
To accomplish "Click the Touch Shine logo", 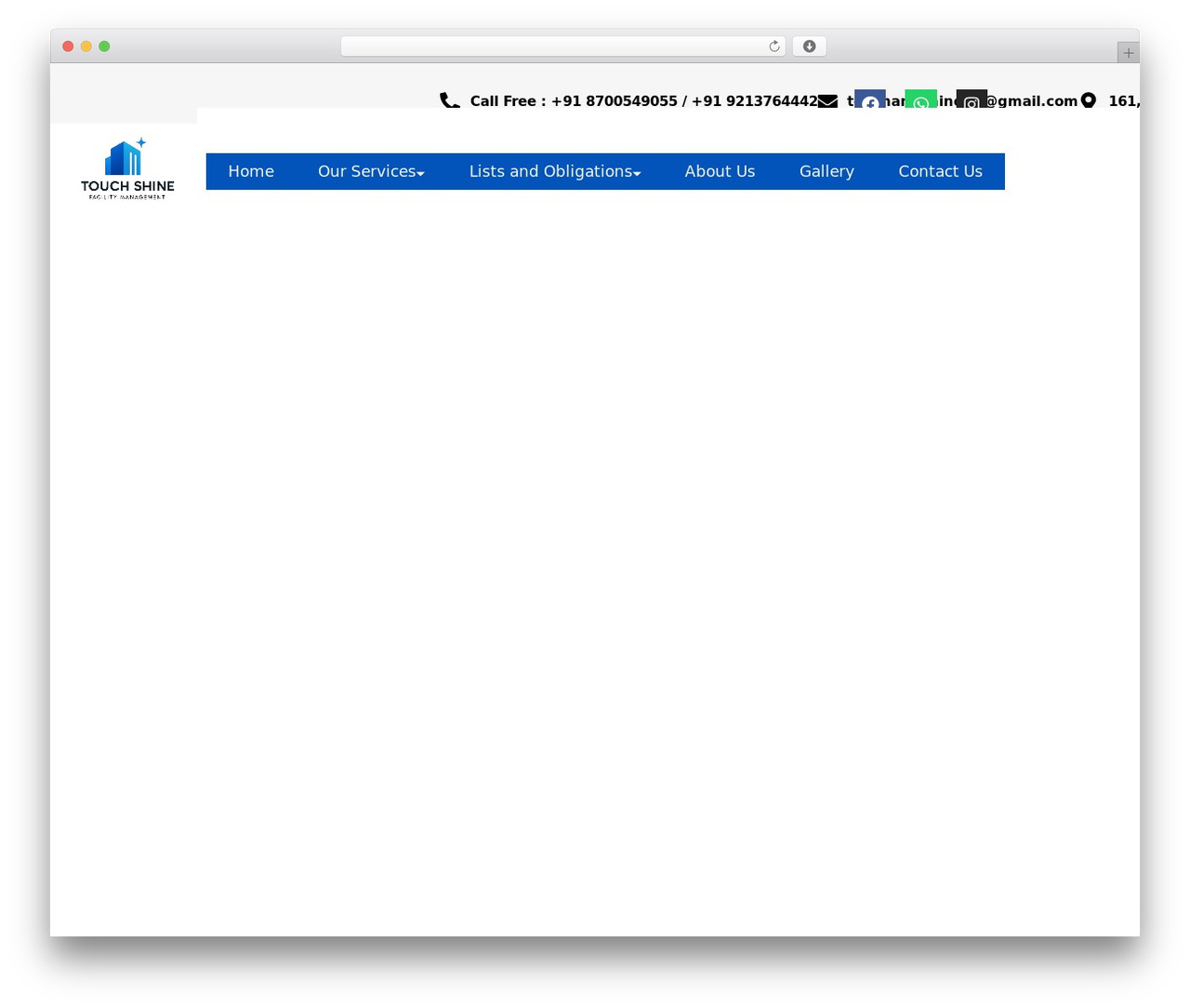I will (127, 168).
